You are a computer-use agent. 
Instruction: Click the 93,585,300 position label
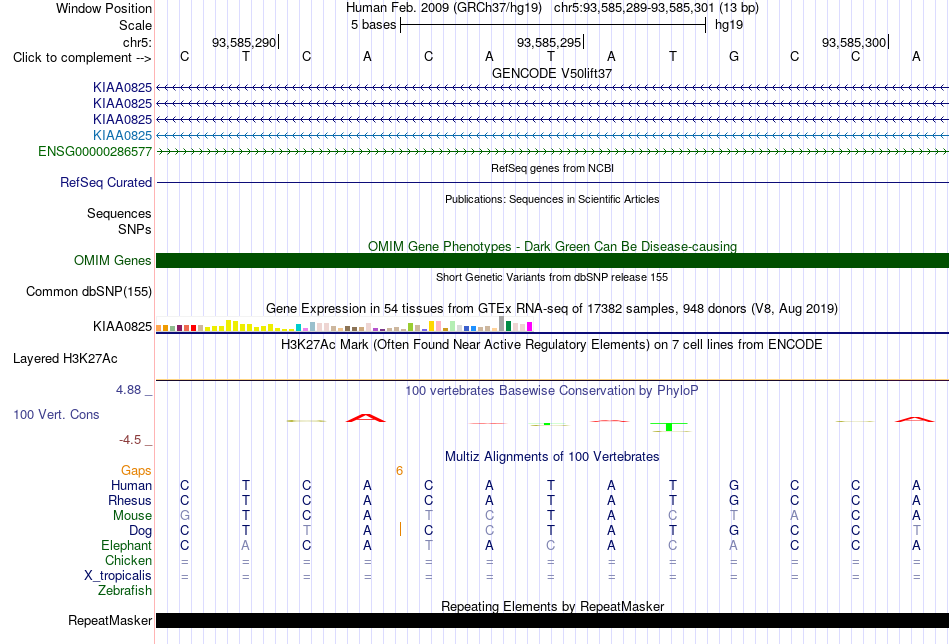pos(854,42)
